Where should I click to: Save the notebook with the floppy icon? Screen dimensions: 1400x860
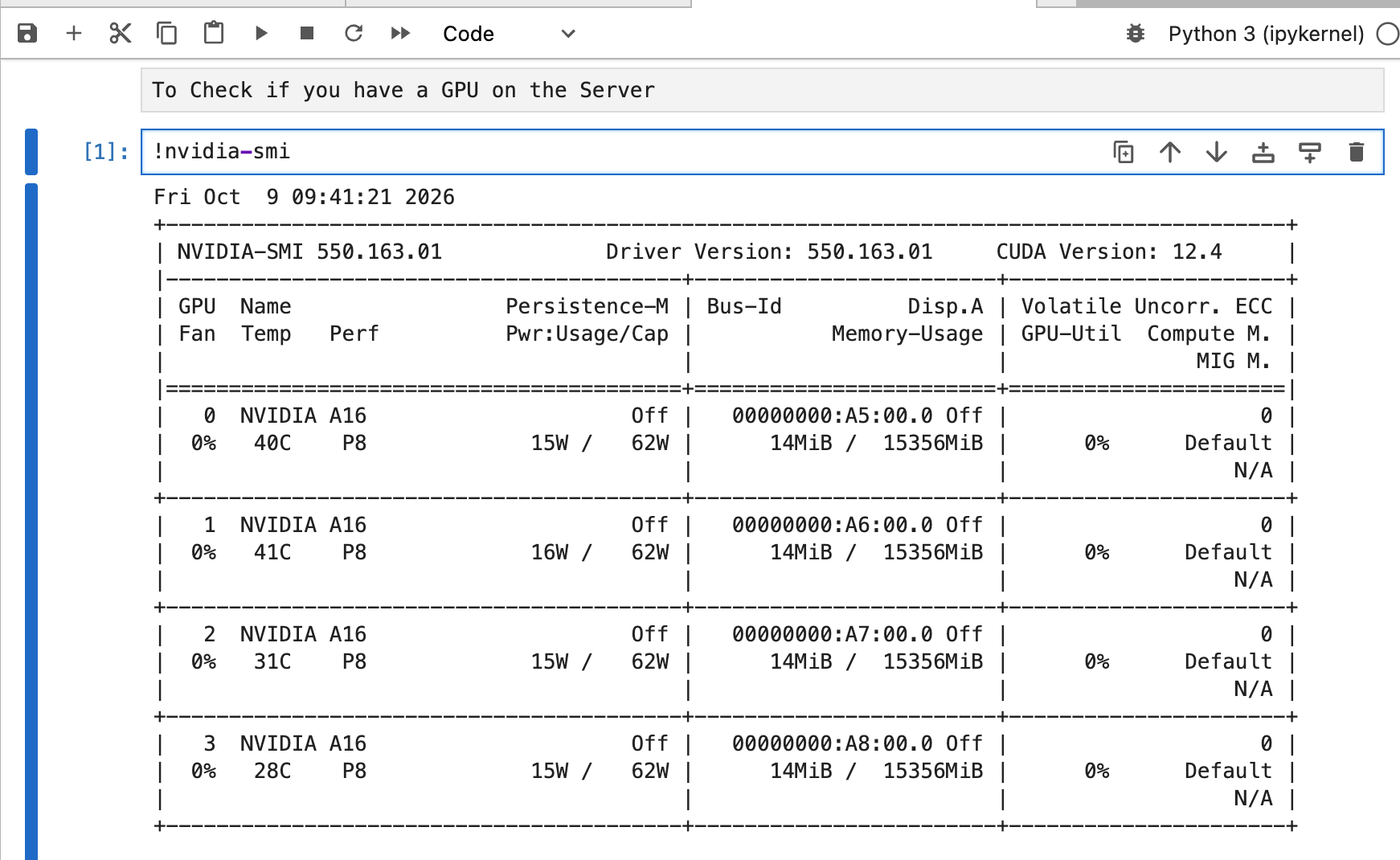[x=27, y=33]
